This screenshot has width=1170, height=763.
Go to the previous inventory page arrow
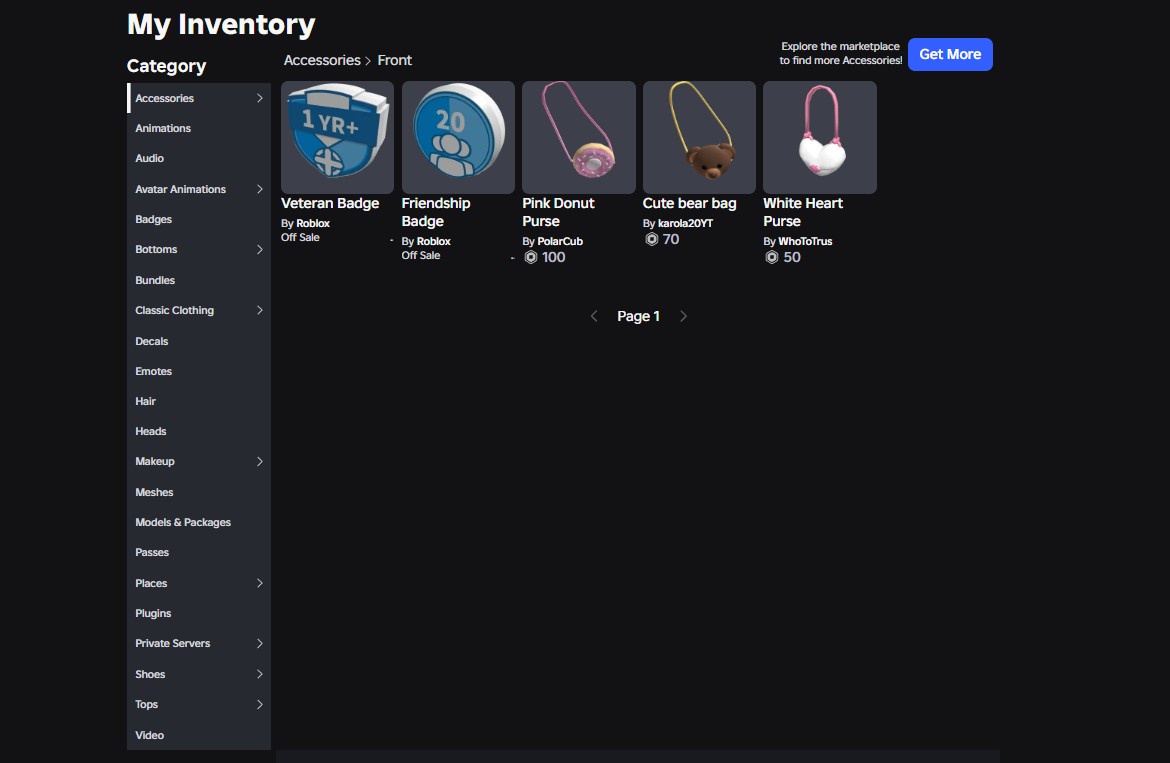594,316
